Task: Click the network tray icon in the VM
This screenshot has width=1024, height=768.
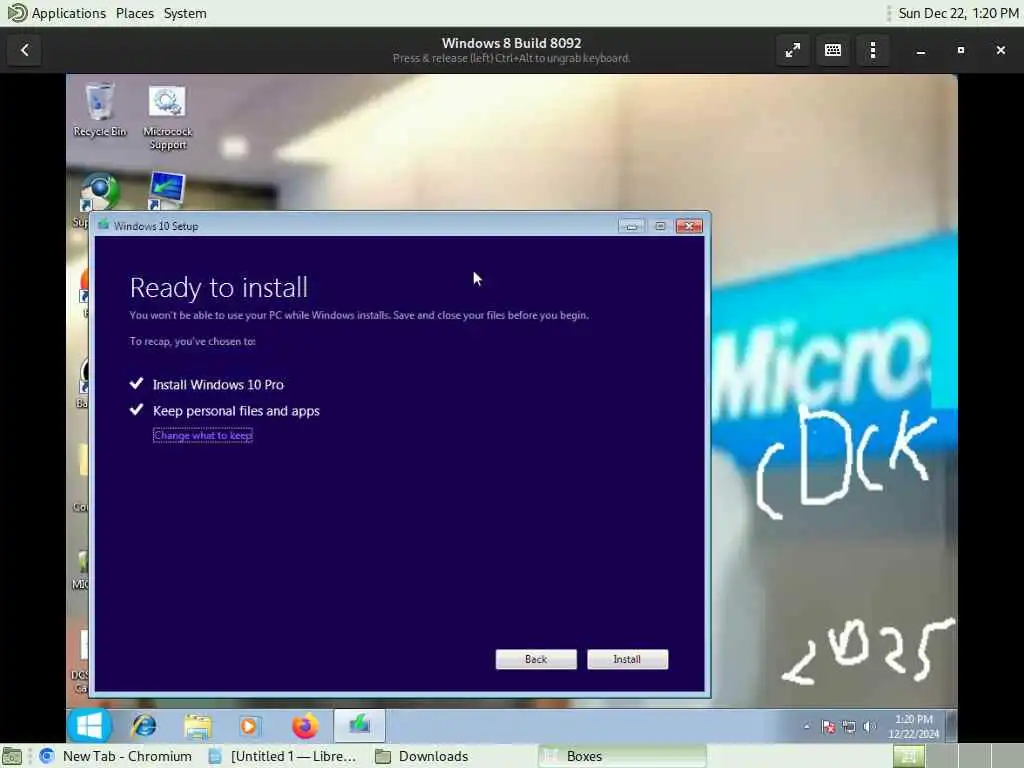Action: pyautogui.click(x=848, y=726)
